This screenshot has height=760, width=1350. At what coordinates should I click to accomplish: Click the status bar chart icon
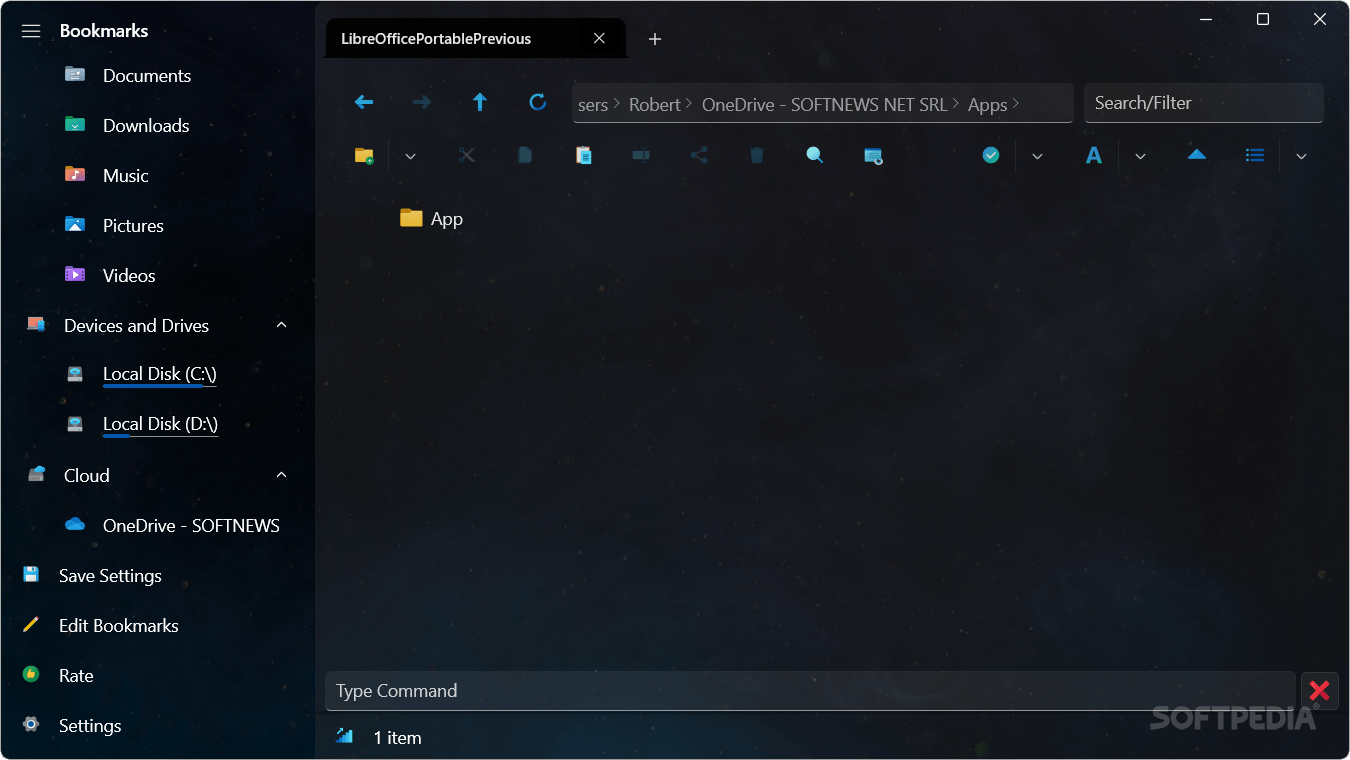click(x=345, y=736)
